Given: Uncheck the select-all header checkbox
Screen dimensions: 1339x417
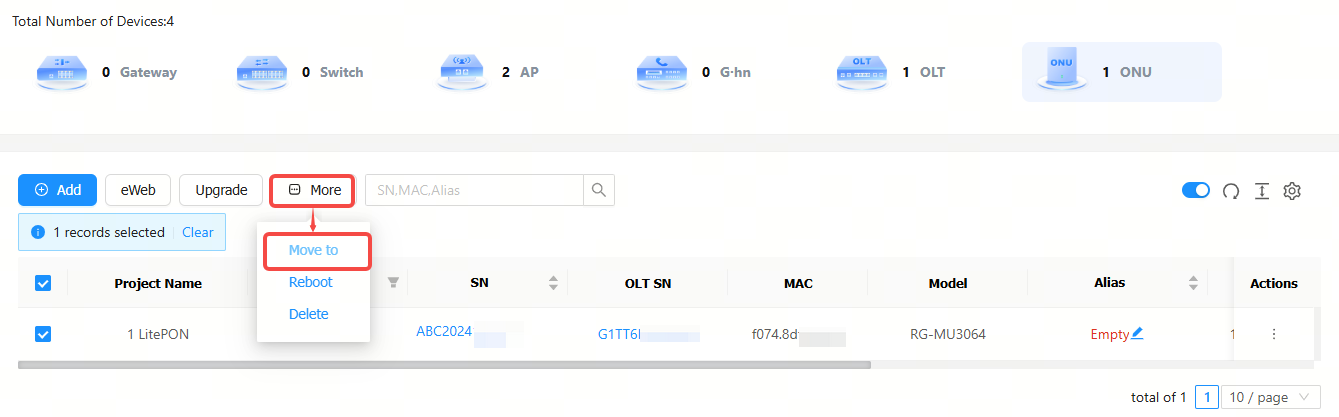Looking at the screenshot, I should point(43,283).
